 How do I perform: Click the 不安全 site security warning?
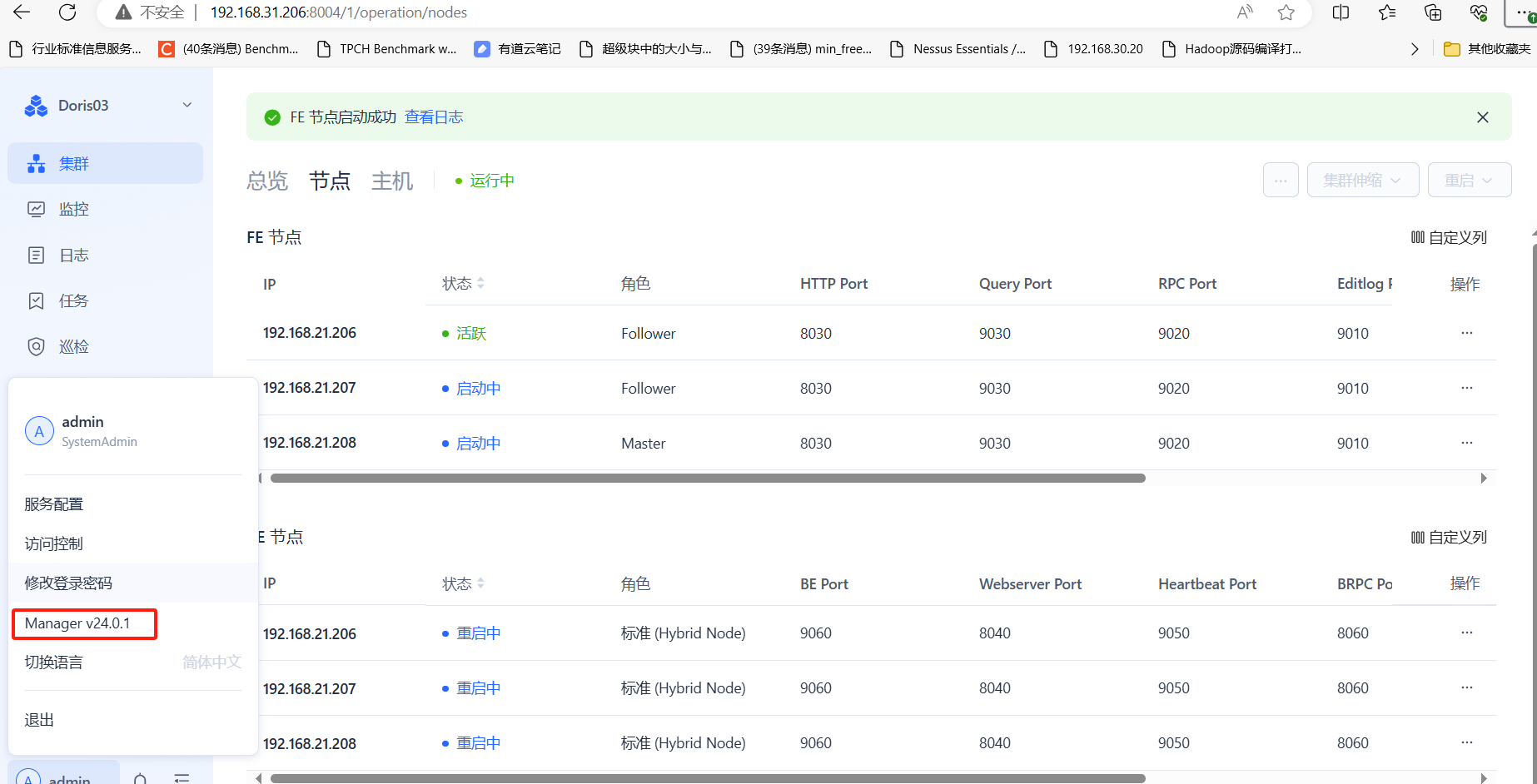pyautogui.click(x=150, y=12)
